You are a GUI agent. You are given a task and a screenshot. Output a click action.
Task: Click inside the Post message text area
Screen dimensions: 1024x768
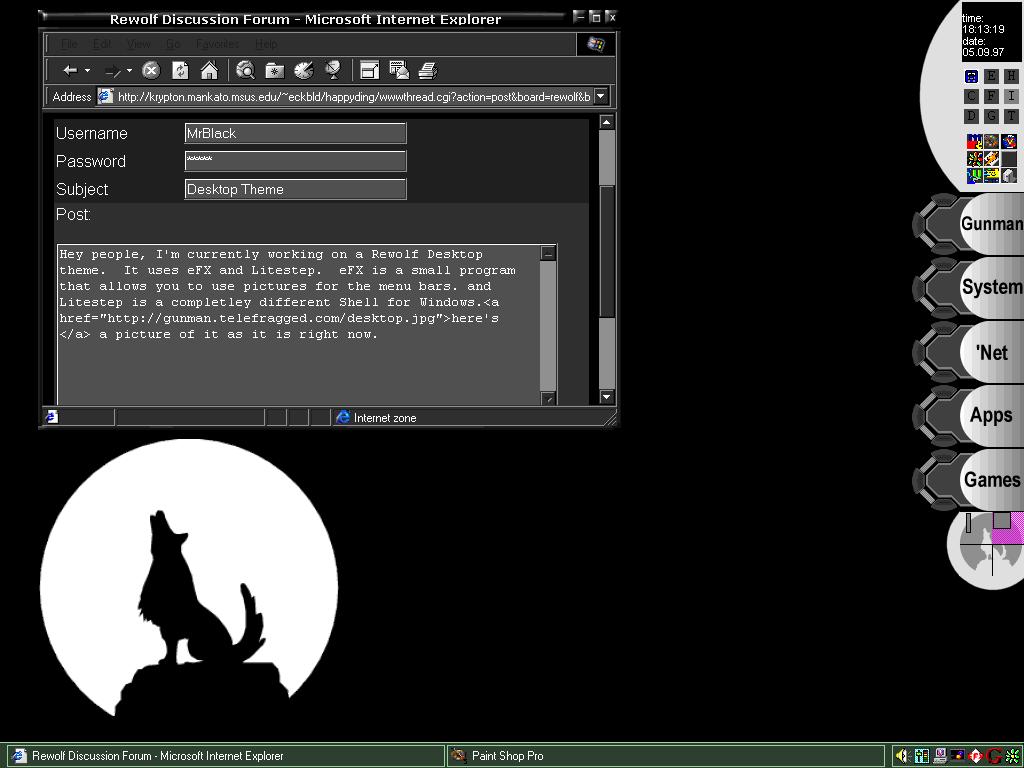pyautogui.click(x=298, y=325)
